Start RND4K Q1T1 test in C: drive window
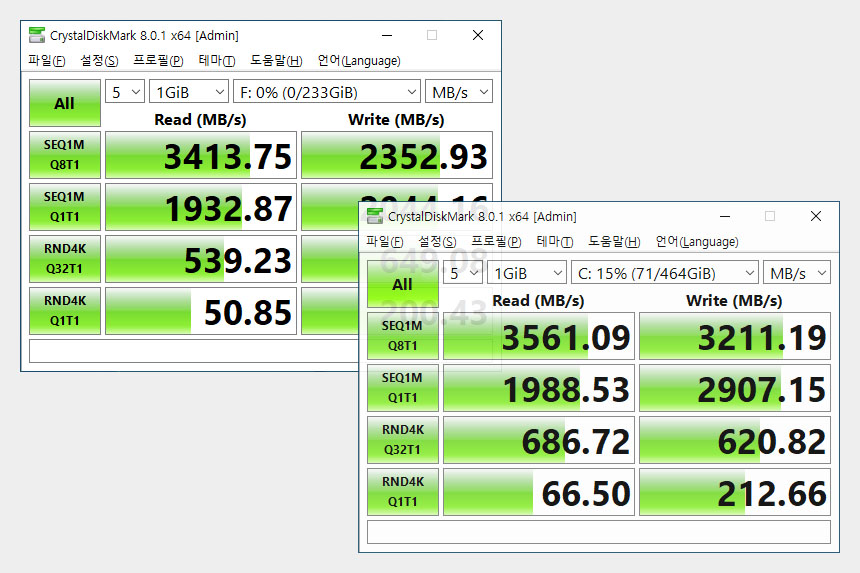 (x=403, y=492)
